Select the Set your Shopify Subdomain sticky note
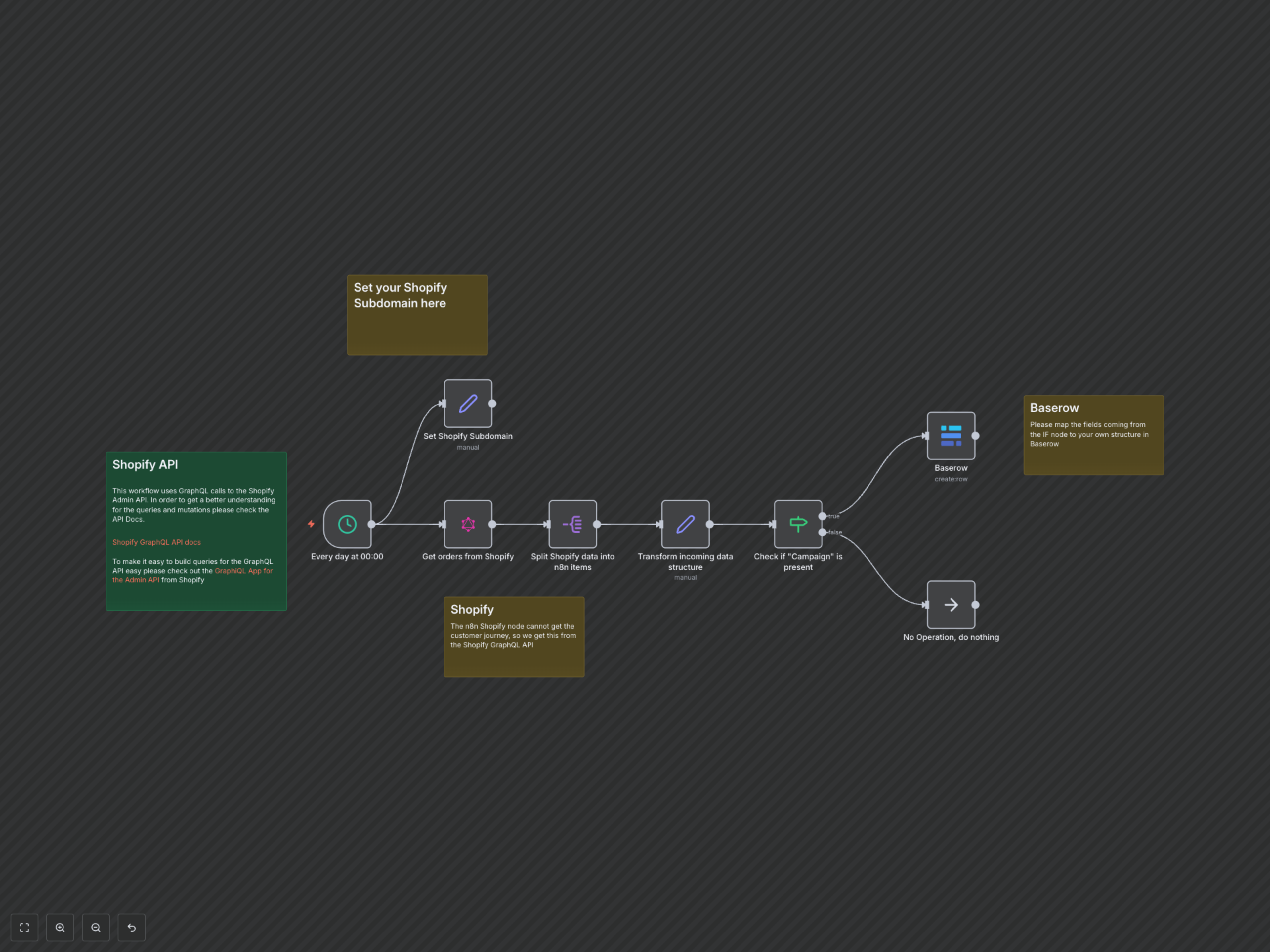Screen dimensions: 1270x952 pos(417,330)
